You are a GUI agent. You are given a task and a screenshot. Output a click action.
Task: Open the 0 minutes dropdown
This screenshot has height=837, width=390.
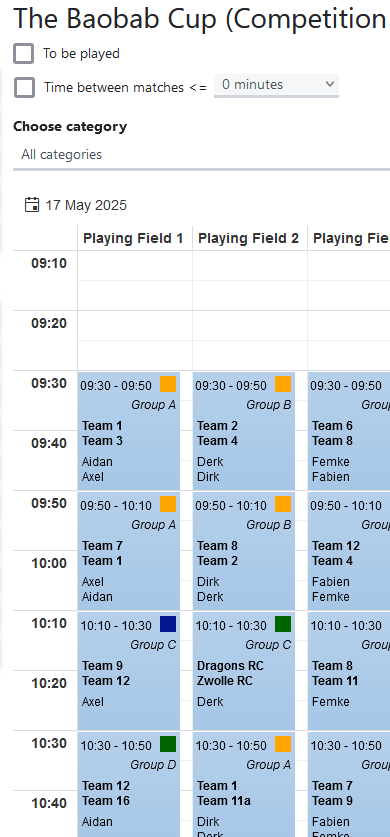[276, 85]
